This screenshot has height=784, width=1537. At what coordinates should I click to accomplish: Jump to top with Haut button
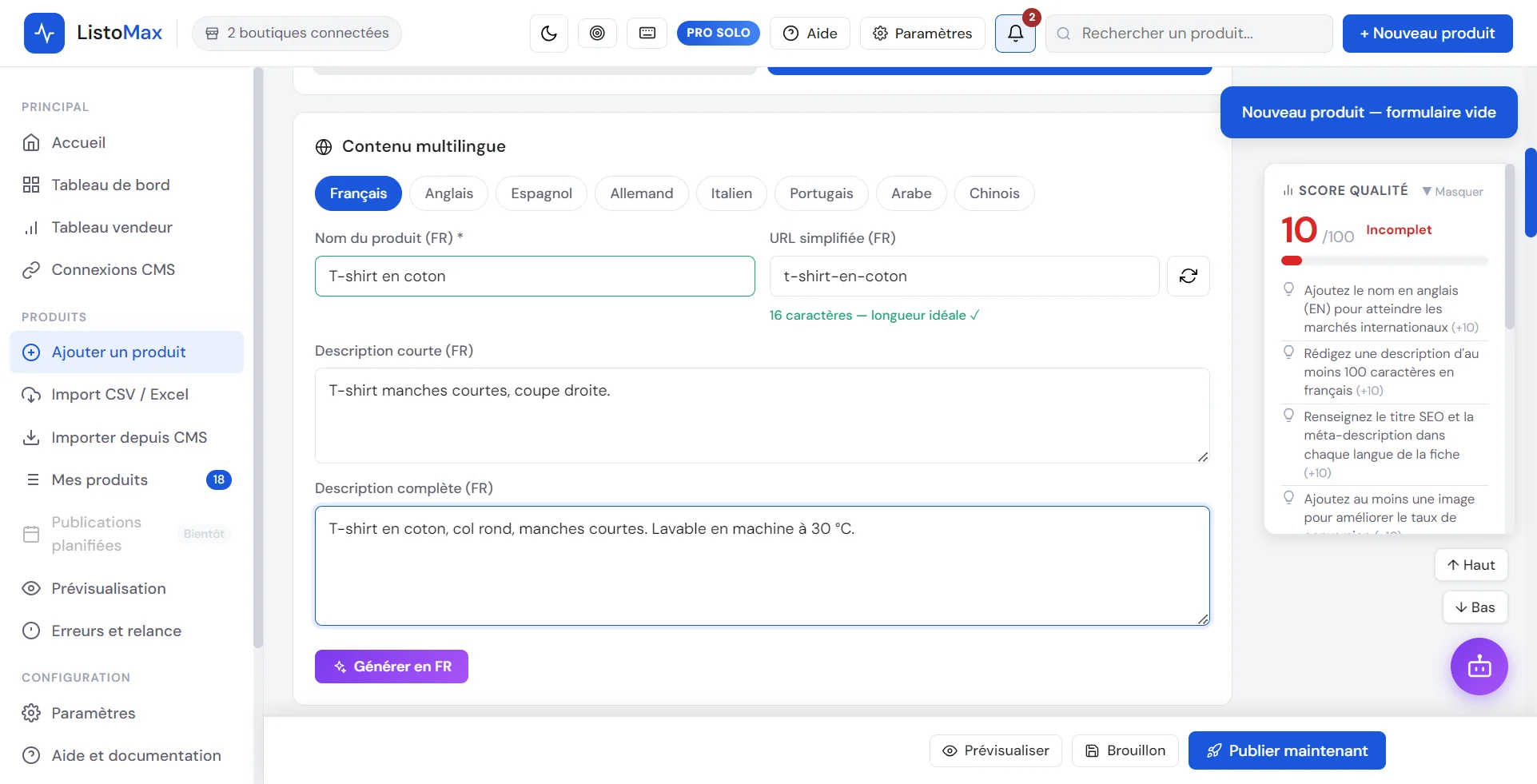[x=1471, y=565]
